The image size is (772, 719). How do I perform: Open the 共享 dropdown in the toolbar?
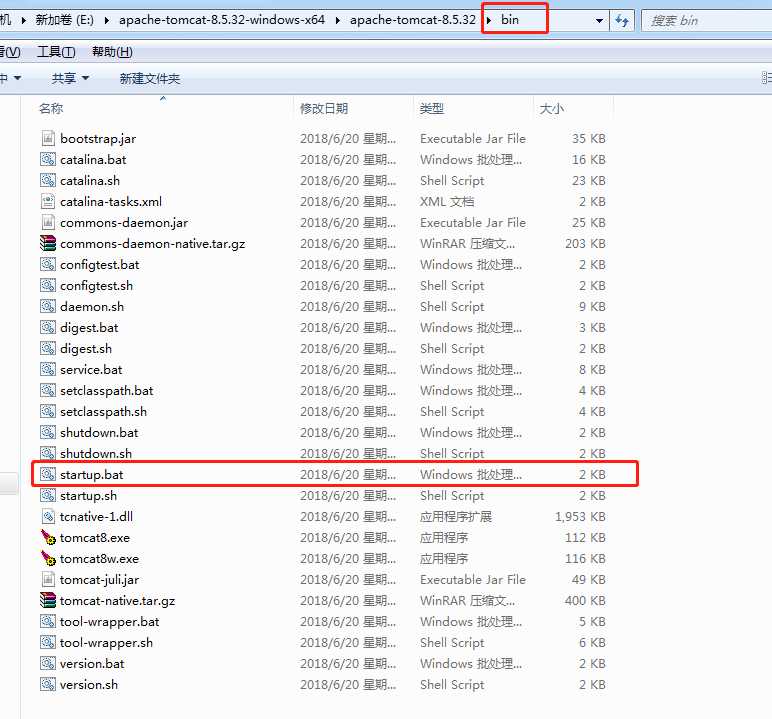click(x=70, y=78)
